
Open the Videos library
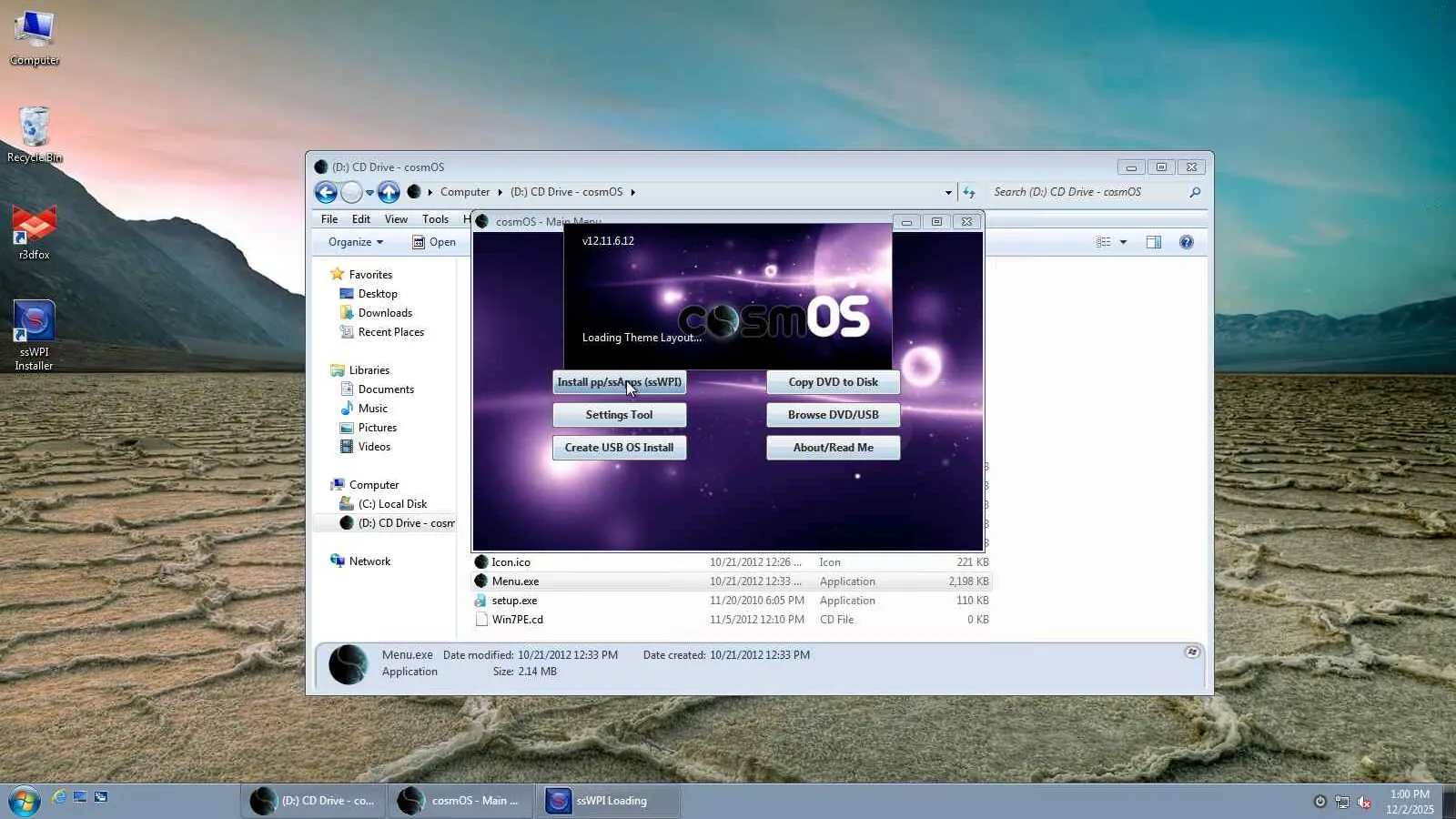pos(365,447)
